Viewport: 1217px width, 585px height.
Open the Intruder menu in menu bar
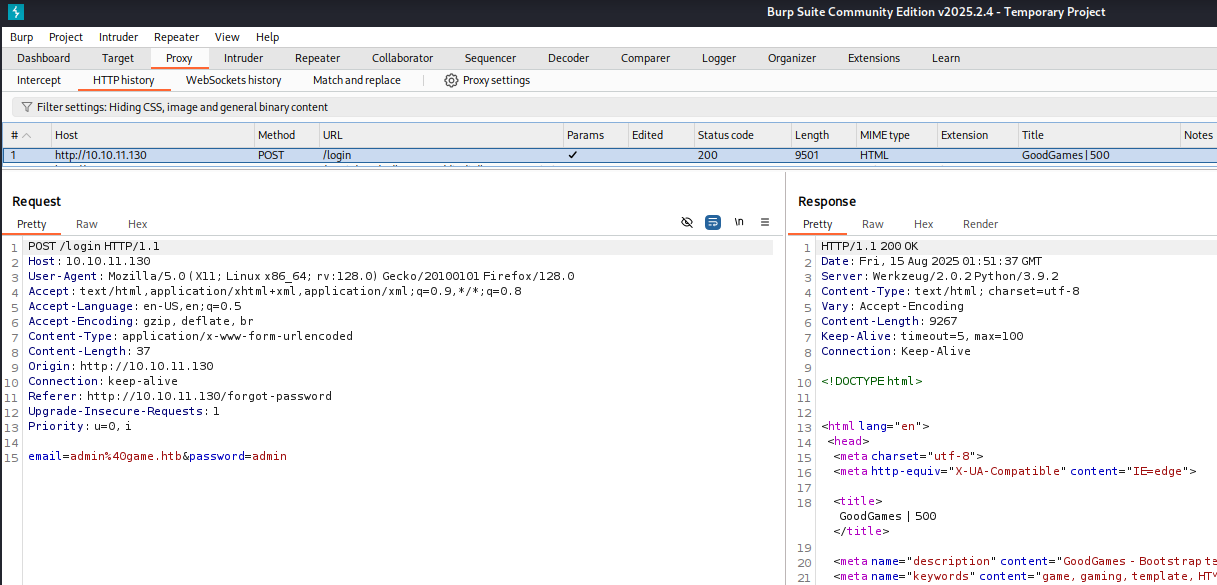118,37
